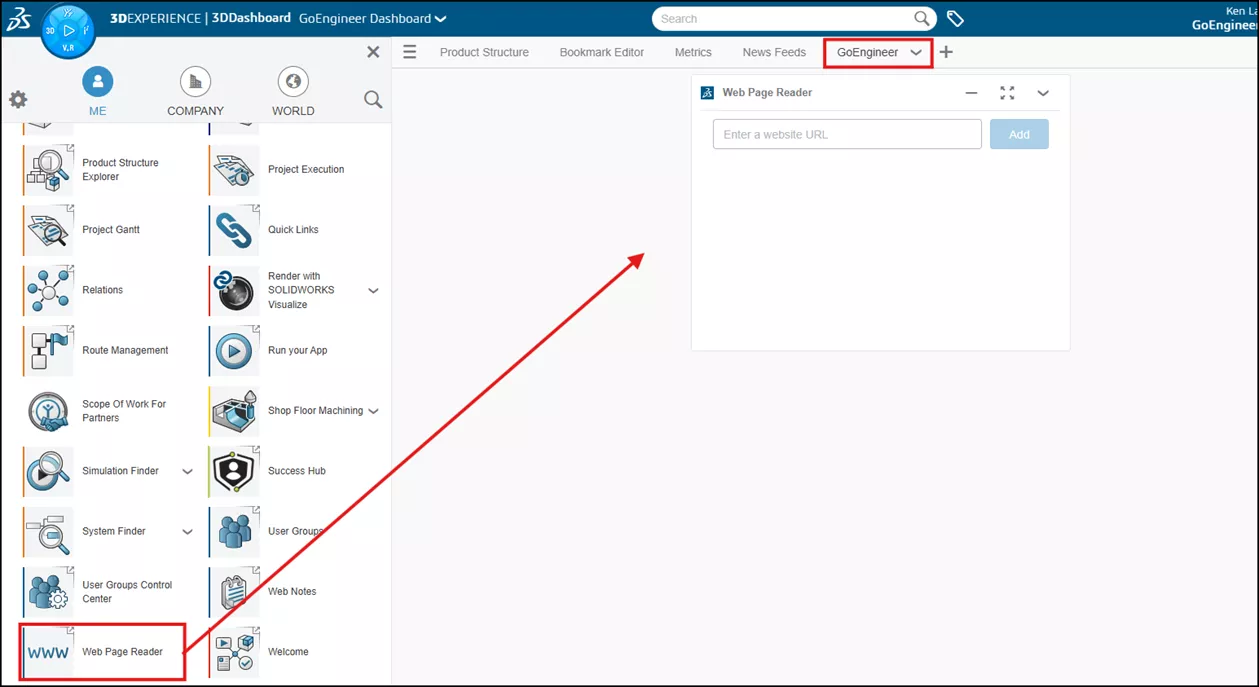Click the 3DEXPERIENCE compass logo

point(67,30)
